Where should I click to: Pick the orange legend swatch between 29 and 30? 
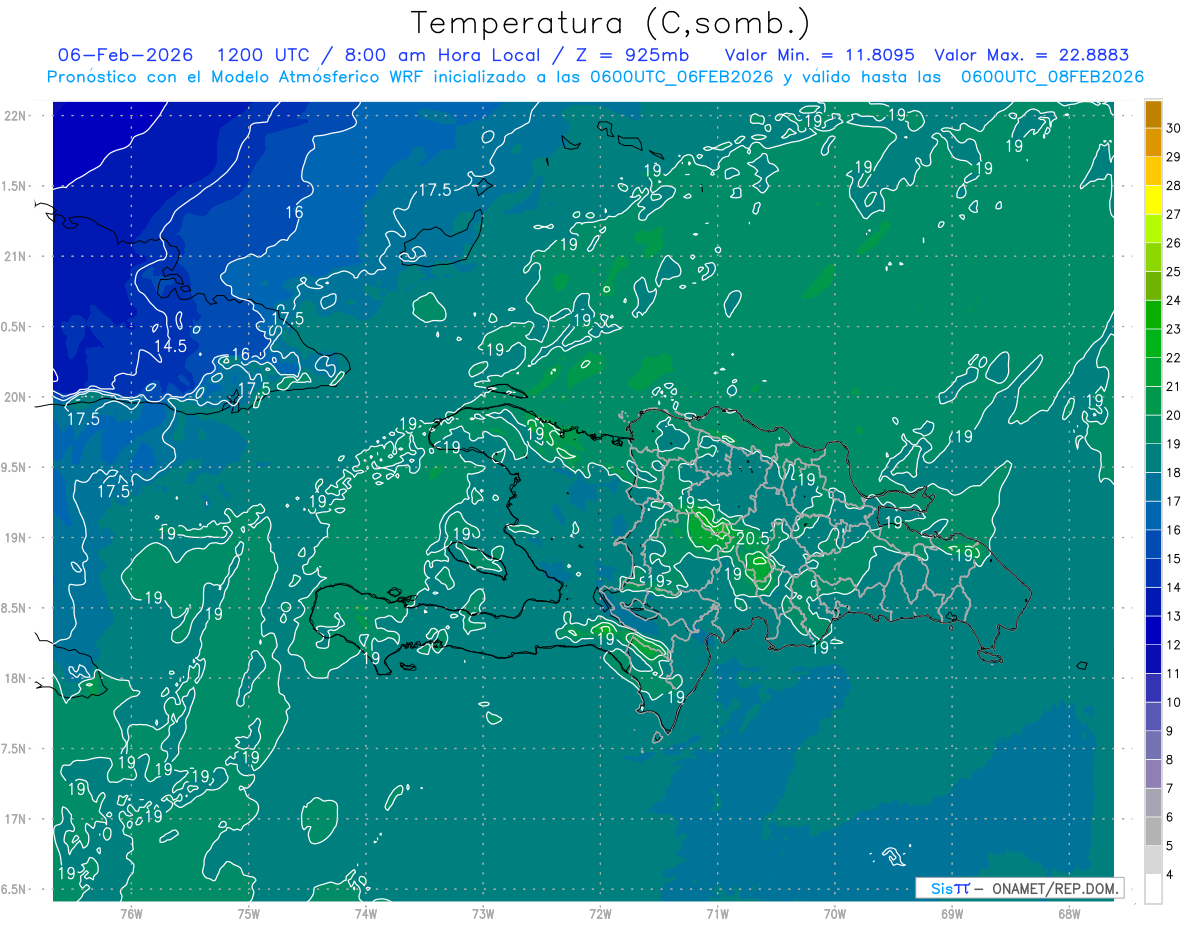click(x=1153, y=142)
